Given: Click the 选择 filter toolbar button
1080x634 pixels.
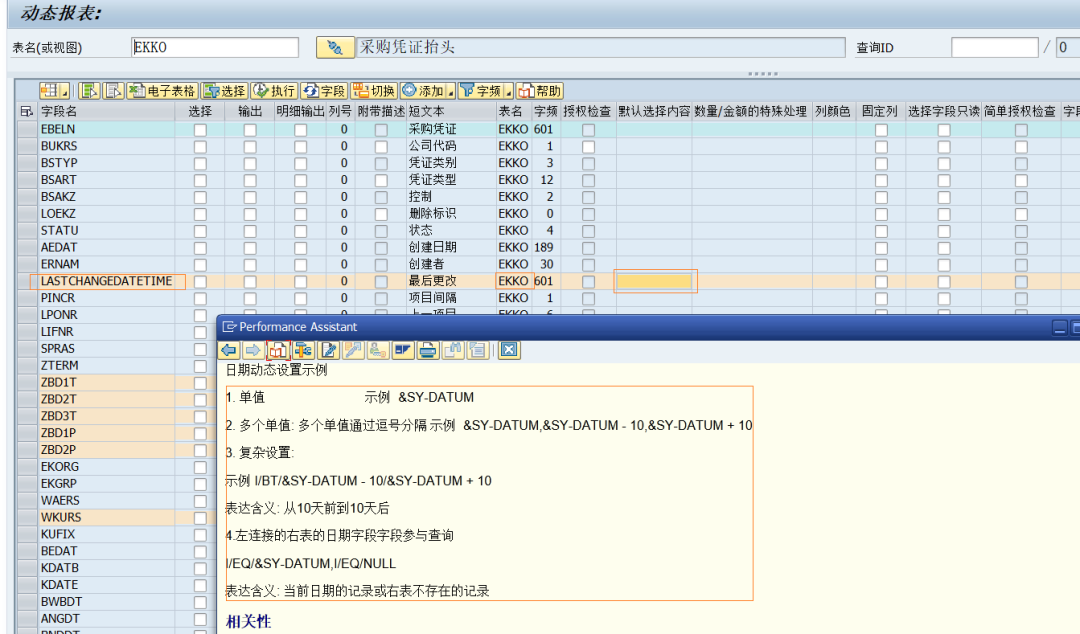Looking at the screenshot, I should (225, 91).
